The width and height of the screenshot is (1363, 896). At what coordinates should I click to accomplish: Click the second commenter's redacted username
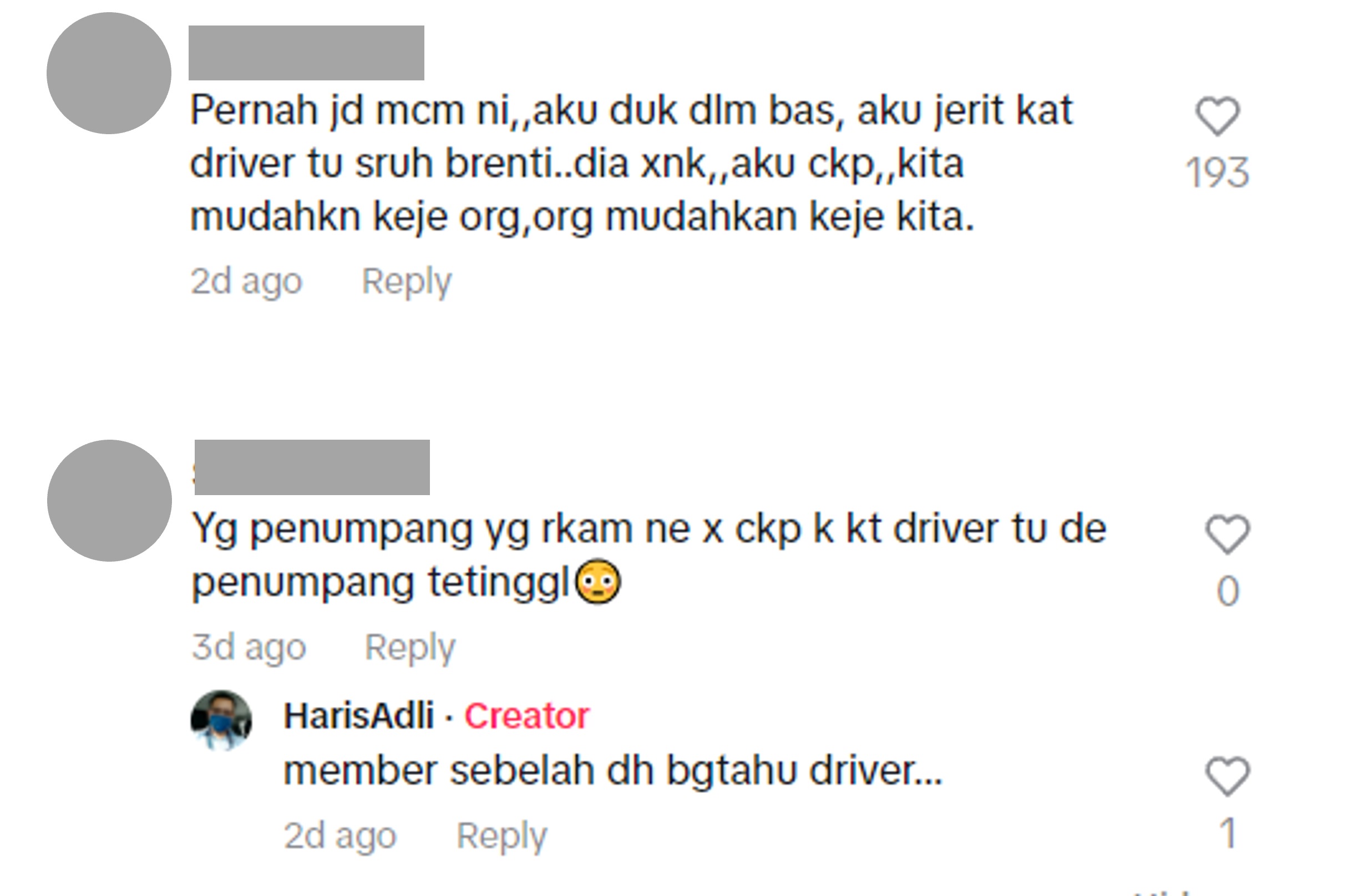pos(312,467)
